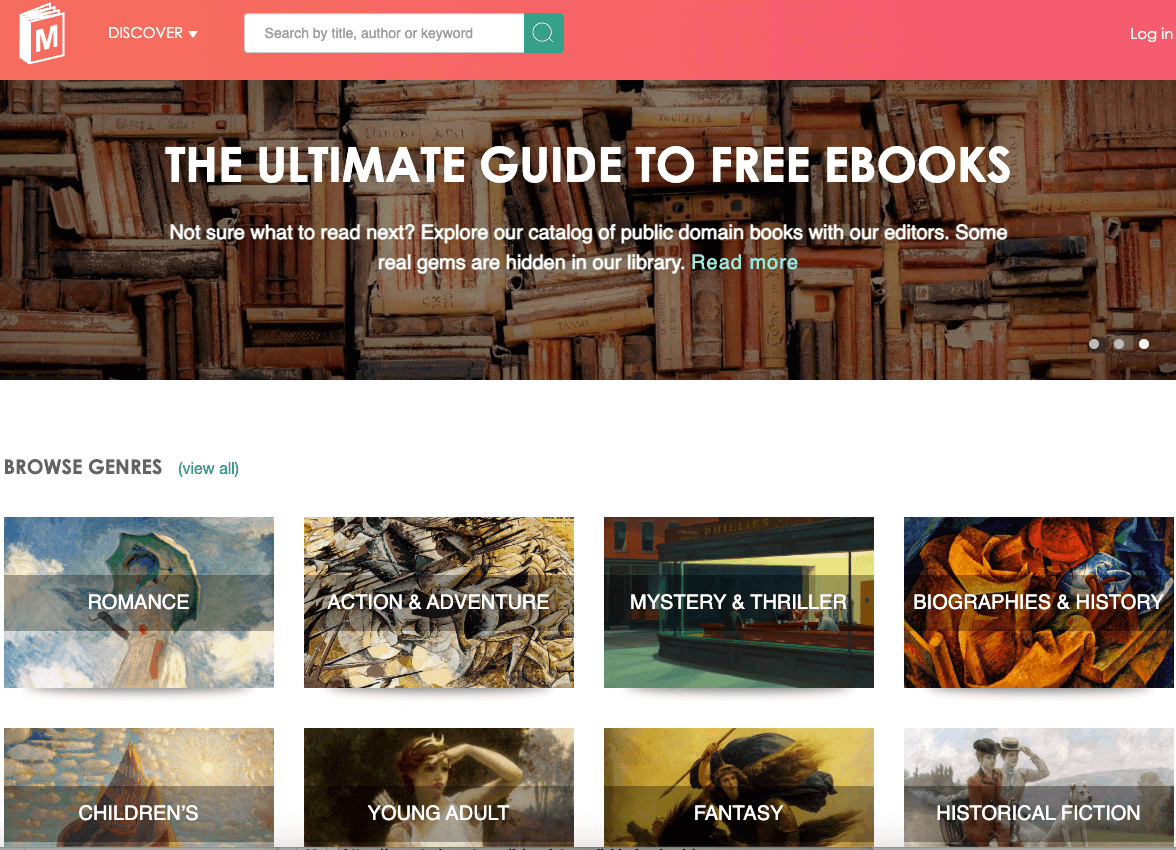The width and height of the screenshot is (1176, 850).
Task: Open the Children's genre tile
Action: coord(139,788)
